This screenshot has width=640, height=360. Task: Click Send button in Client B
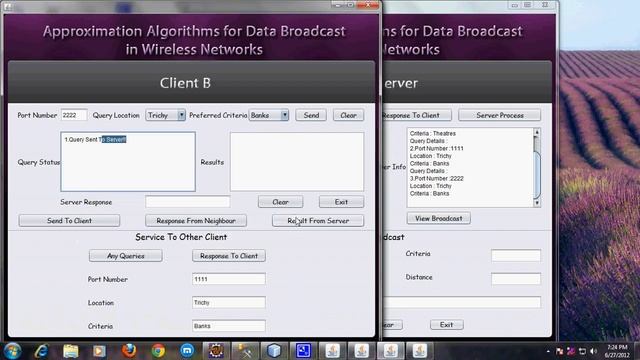tap(311, 115)
